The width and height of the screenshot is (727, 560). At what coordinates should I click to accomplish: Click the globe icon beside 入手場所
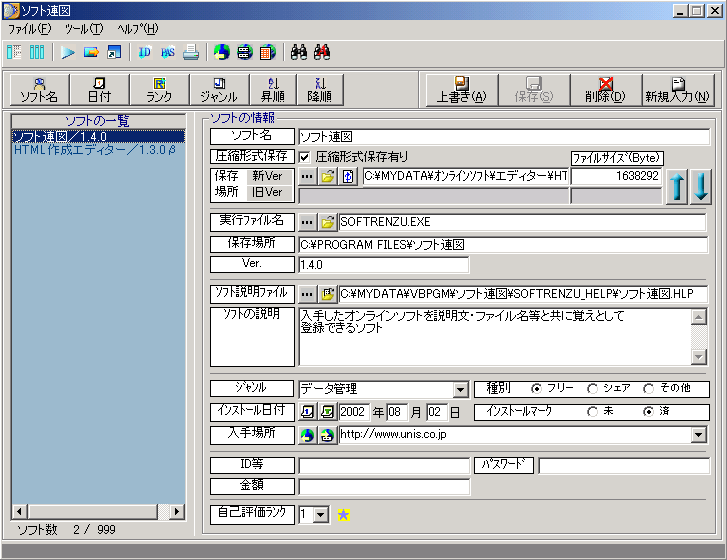(307, 435)
